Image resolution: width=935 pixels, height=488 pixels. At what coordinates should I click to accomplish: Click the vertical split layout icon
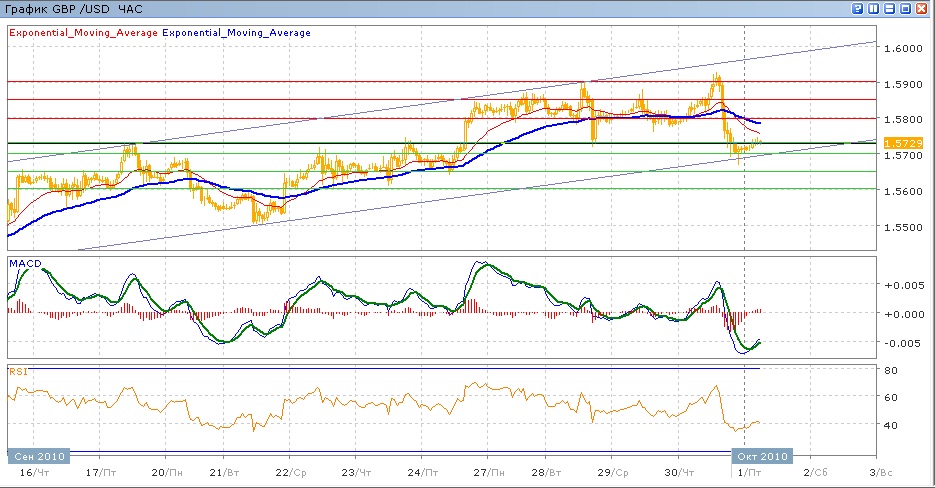[x=874, y=8]
